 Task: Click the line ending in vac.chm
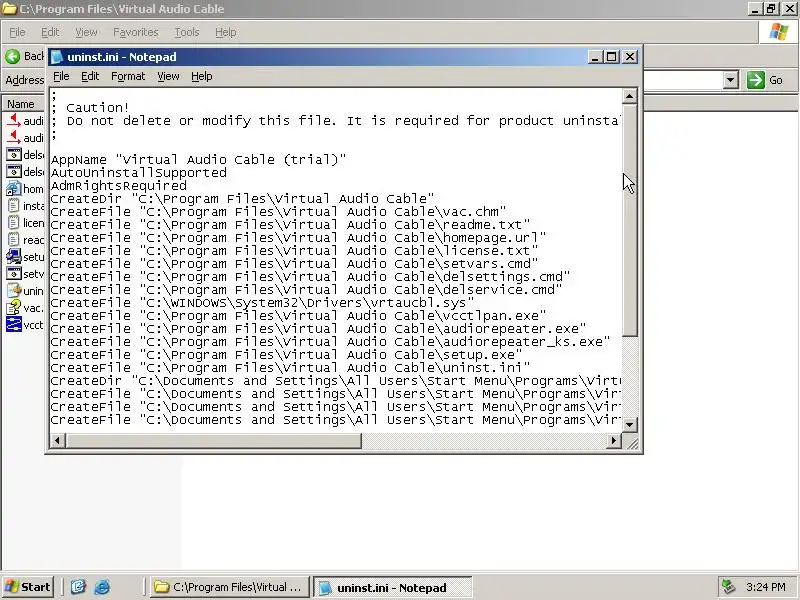[x=279, y=212]
